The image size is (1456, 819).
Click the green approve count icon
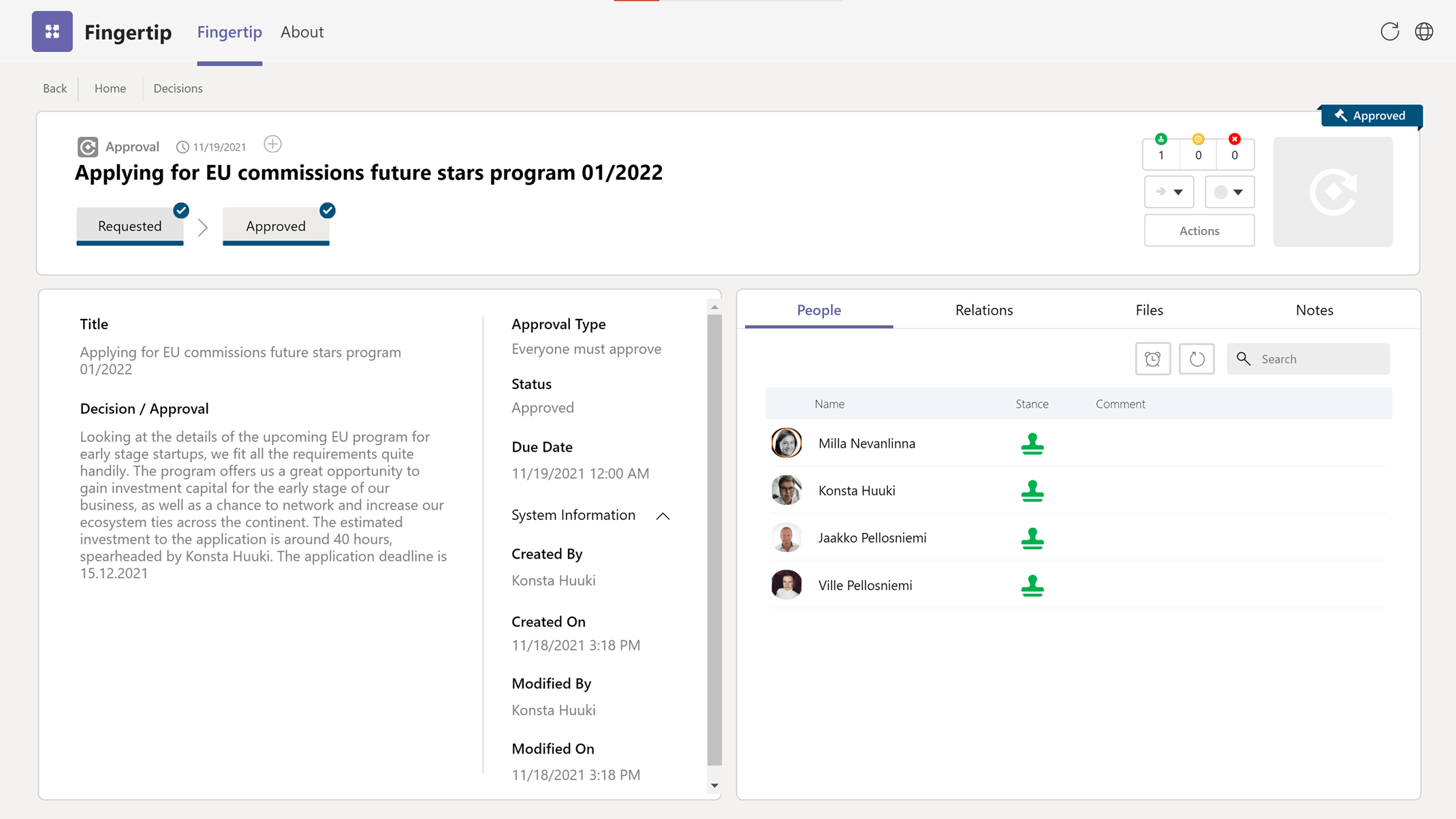click(x=1161, y=139)
